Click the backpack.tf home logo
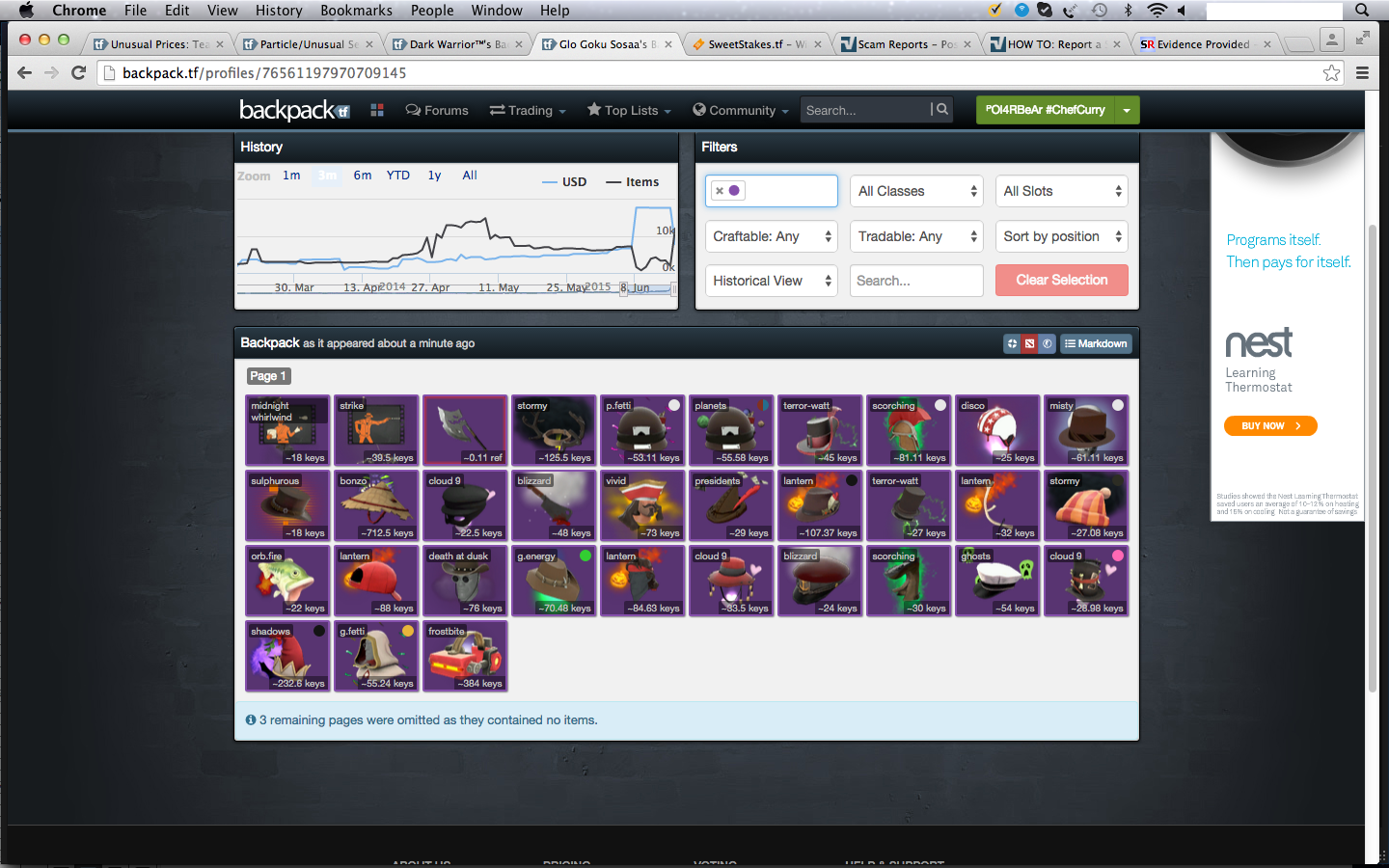The width and height of the screenshot is (1389, 868). point(293,110)
